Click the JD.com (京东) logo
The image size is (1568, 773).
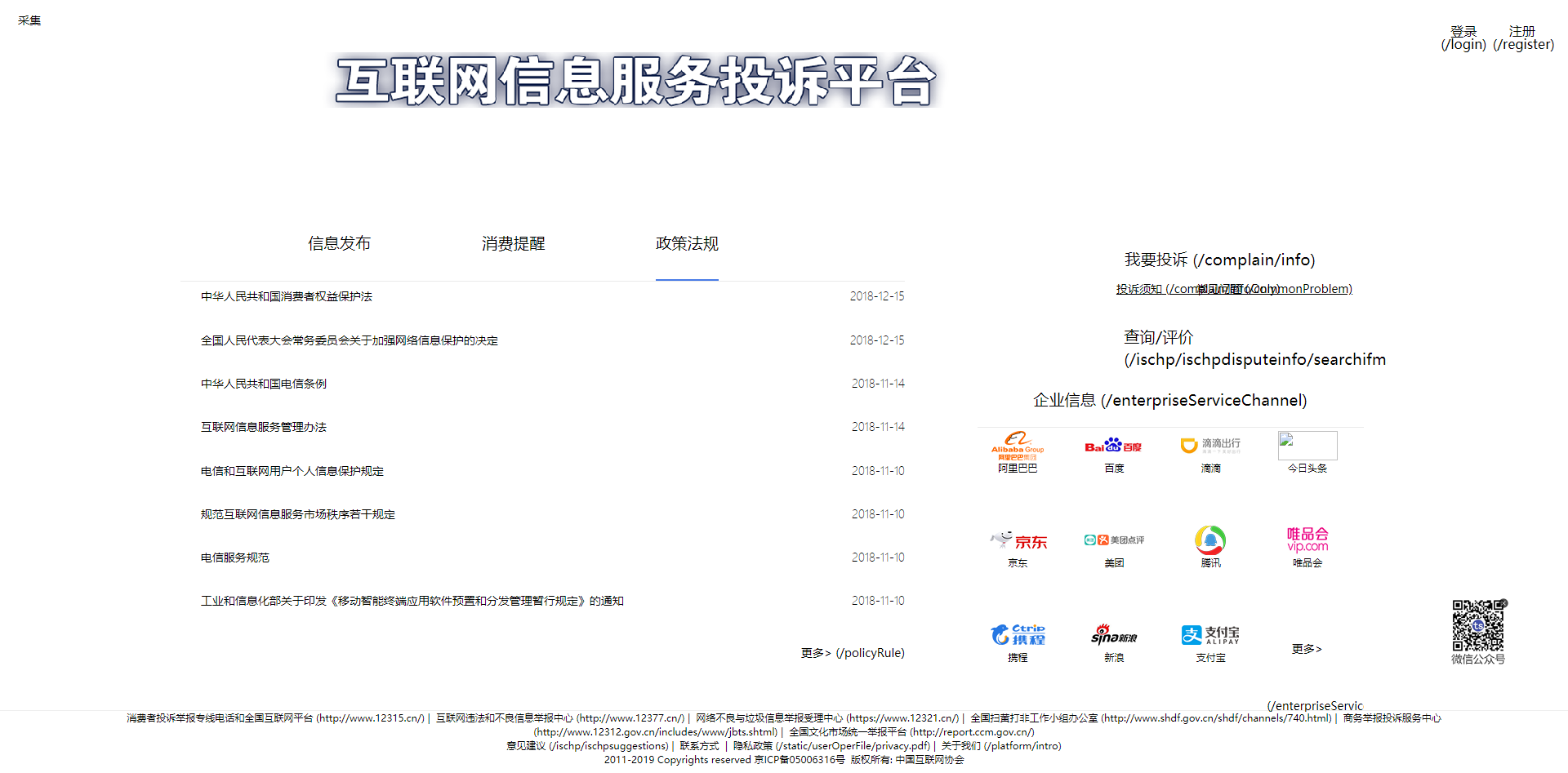coord(1018,540)
